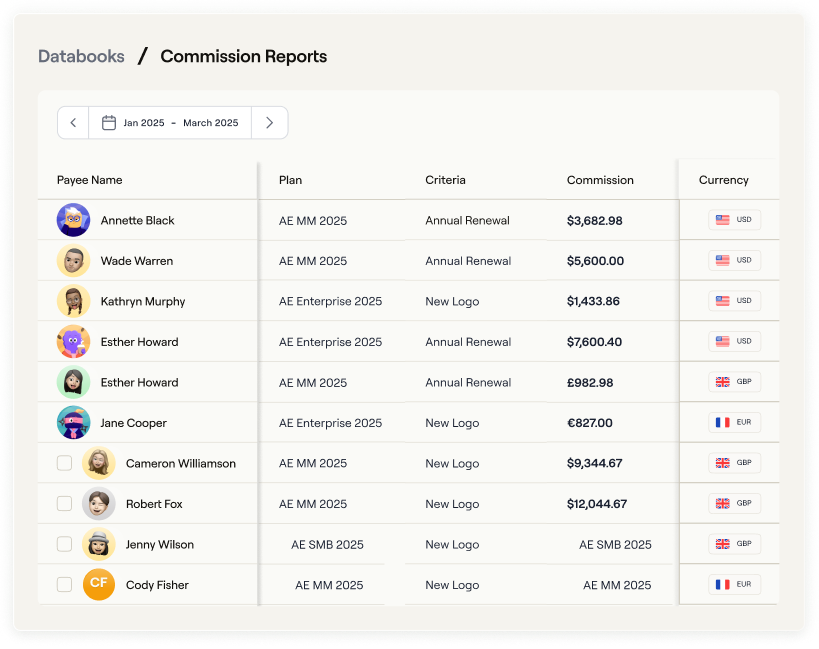
Task: Click AE Enterprise 2025 plan for Jane Cooper
Action: pos(331,423)
